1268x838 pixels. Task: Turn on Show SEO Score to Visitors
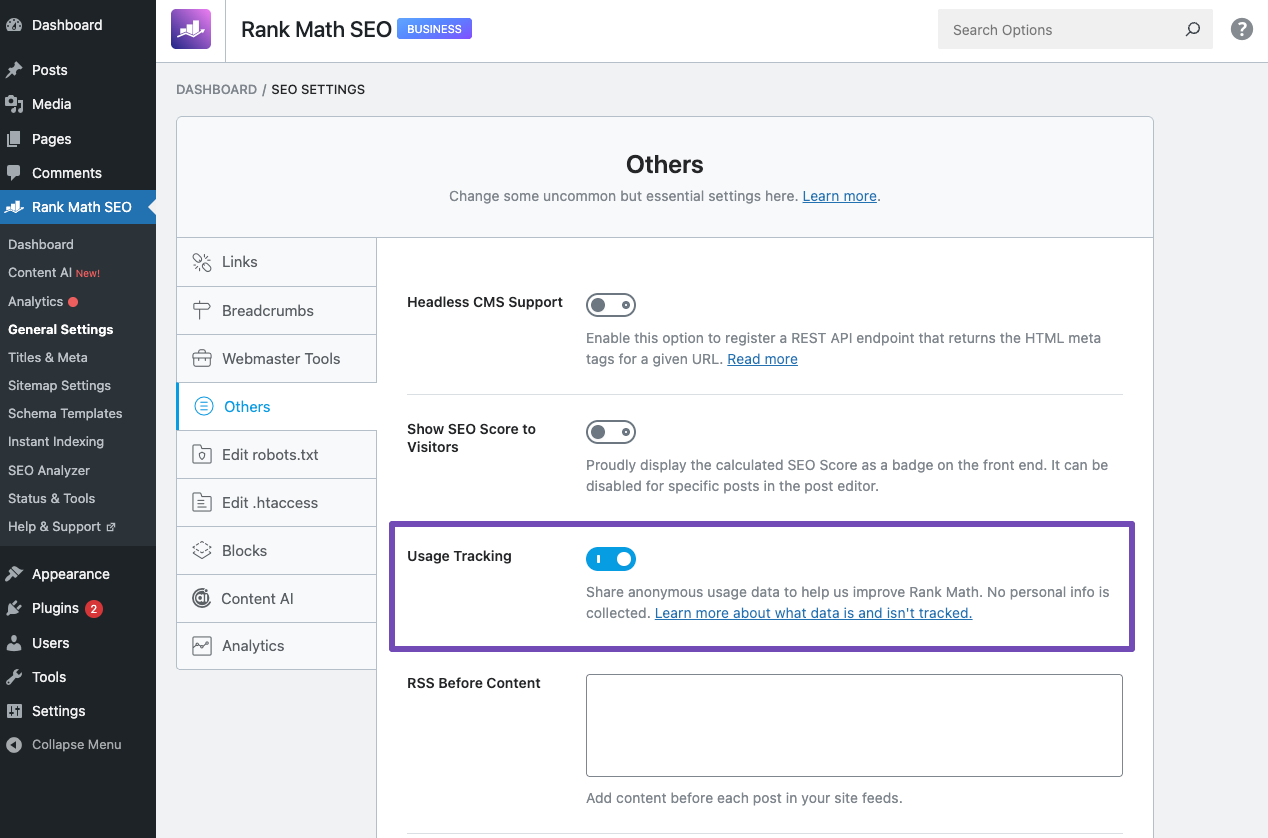[611, 432]
